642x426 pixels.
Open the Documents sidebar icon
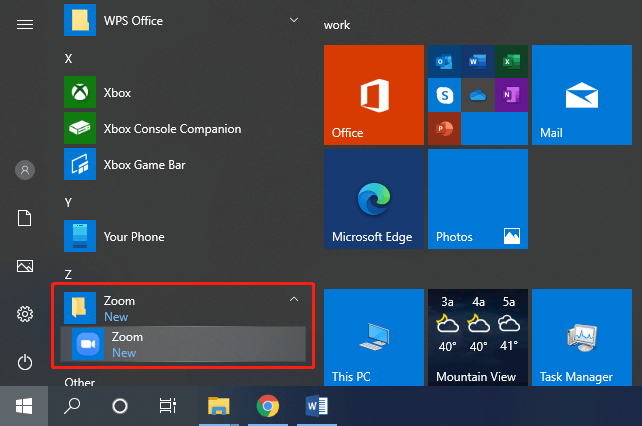[x=25, y=218]
